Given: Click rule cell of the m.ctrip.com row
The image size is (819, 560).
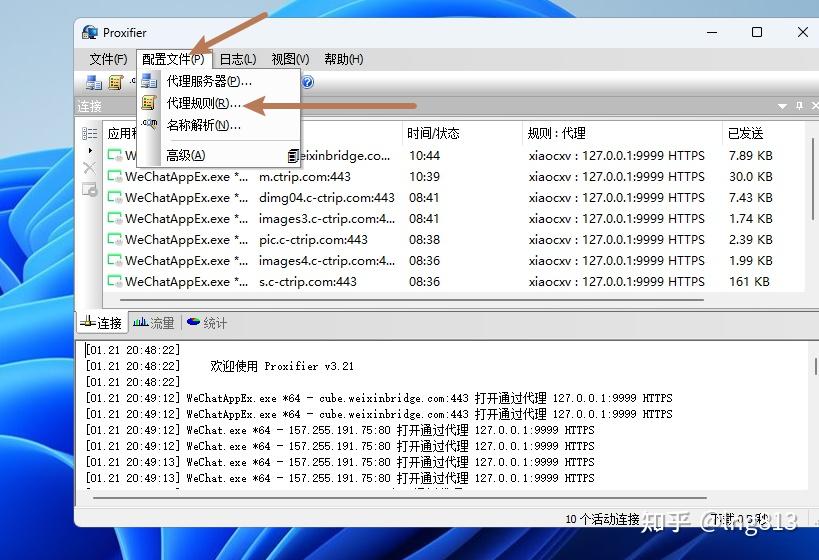Looking at the screenshot, I should pyautogui.click(x=616, y=177).
